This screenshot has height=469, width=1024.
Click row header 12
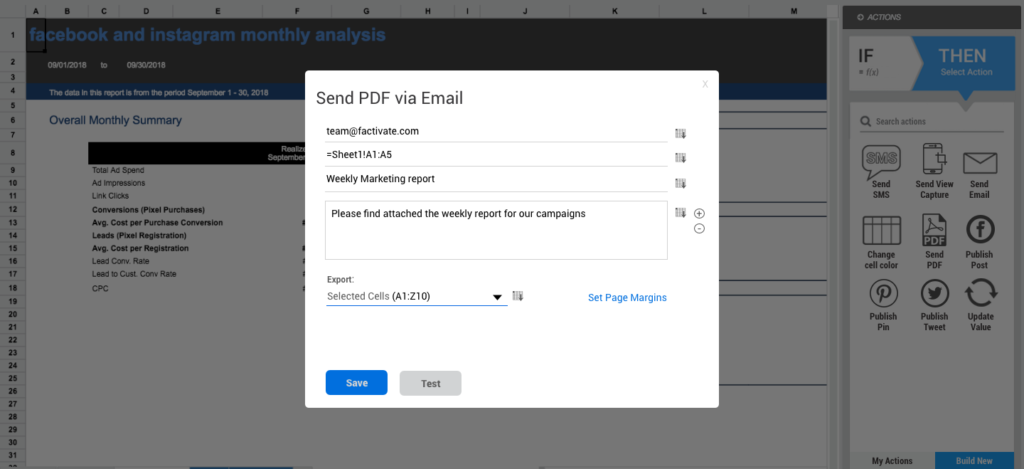(13, 209)
